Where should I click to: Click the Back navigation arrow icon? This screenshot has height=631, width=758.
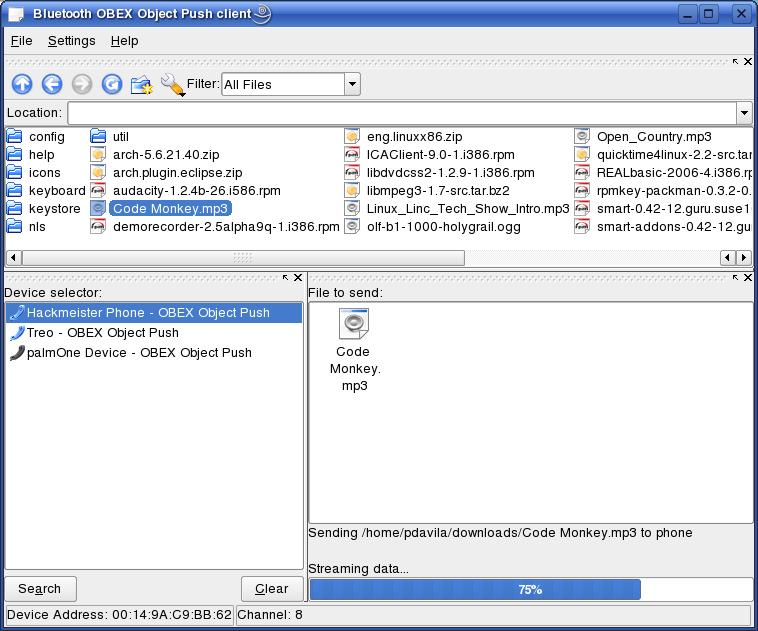coord(52,85)
